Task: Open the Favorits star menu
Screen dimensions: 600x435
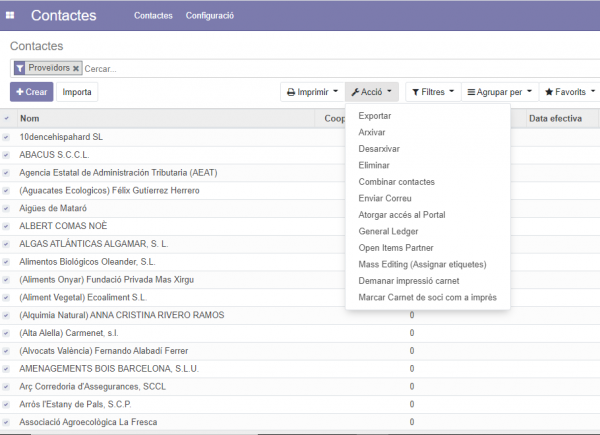Action: click(569, 92)
